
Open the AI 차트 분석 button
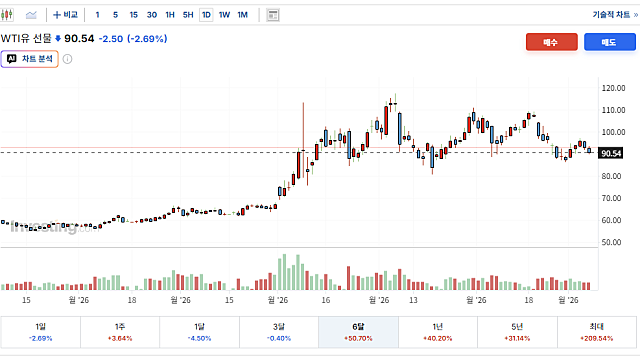[x=29, y=59]
